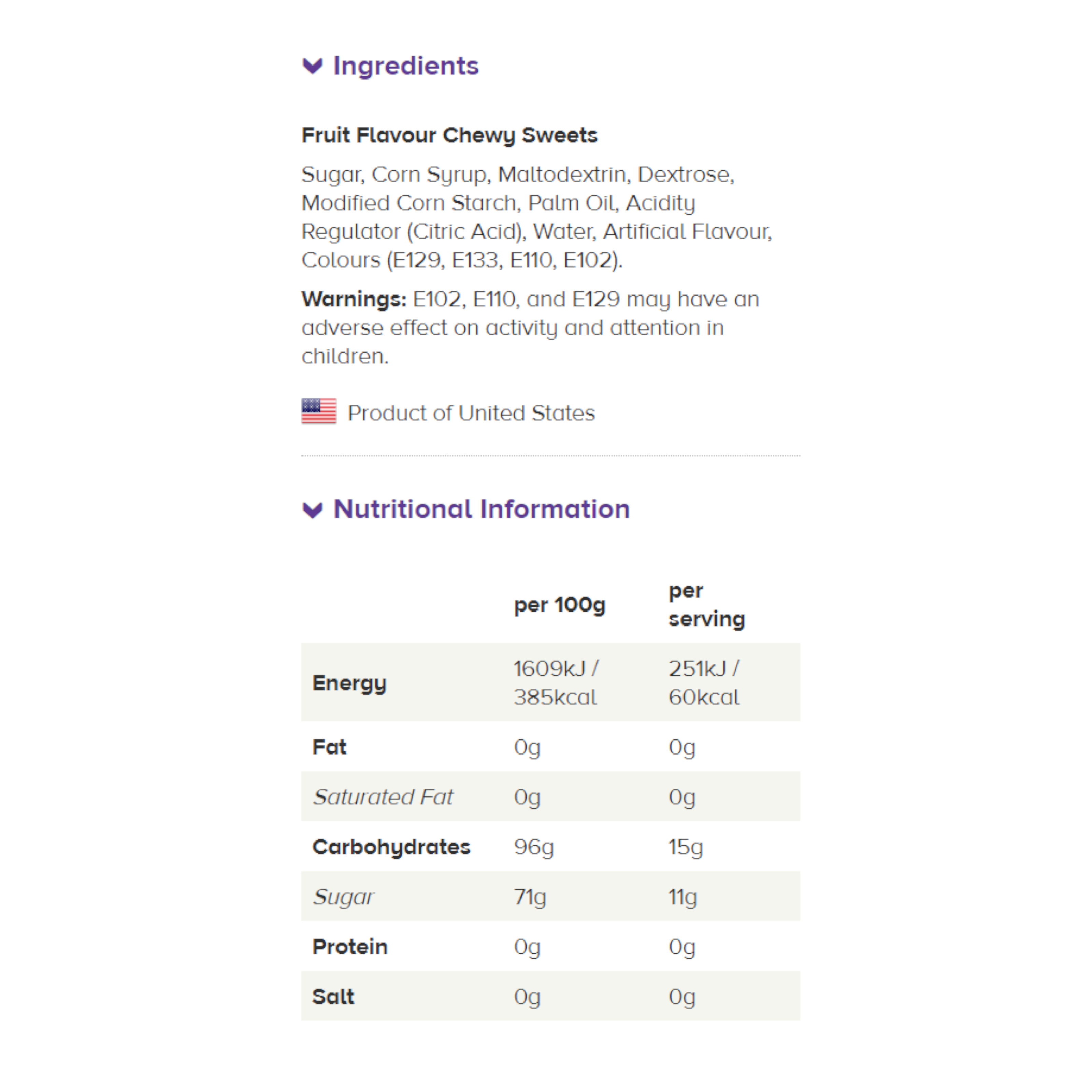1092x1092 pixels.
Task: Click the 1609kJ / 385kcal energy value
Action: coord(556,683)
